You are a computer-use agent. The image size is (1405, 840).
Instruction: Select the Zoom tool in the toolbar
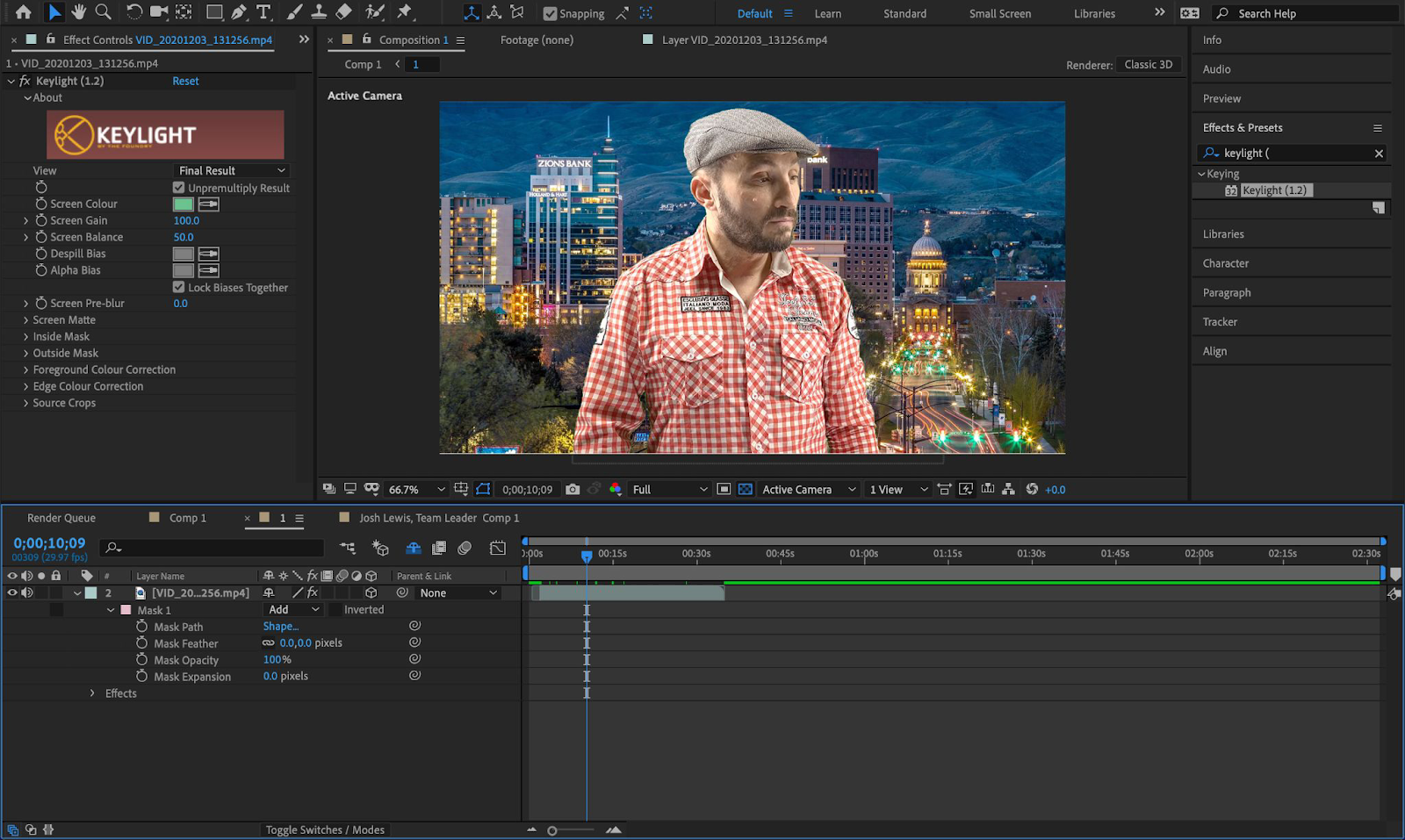(x=102, y=12)
